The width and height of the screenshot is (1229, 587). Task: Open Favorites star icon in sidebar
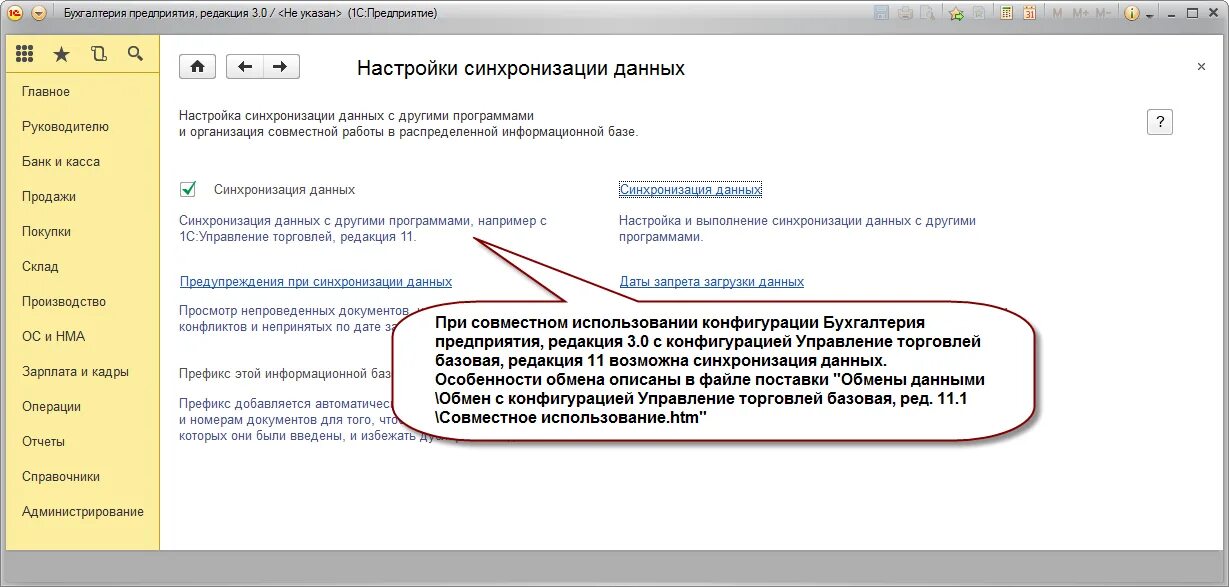click(61, 54)
